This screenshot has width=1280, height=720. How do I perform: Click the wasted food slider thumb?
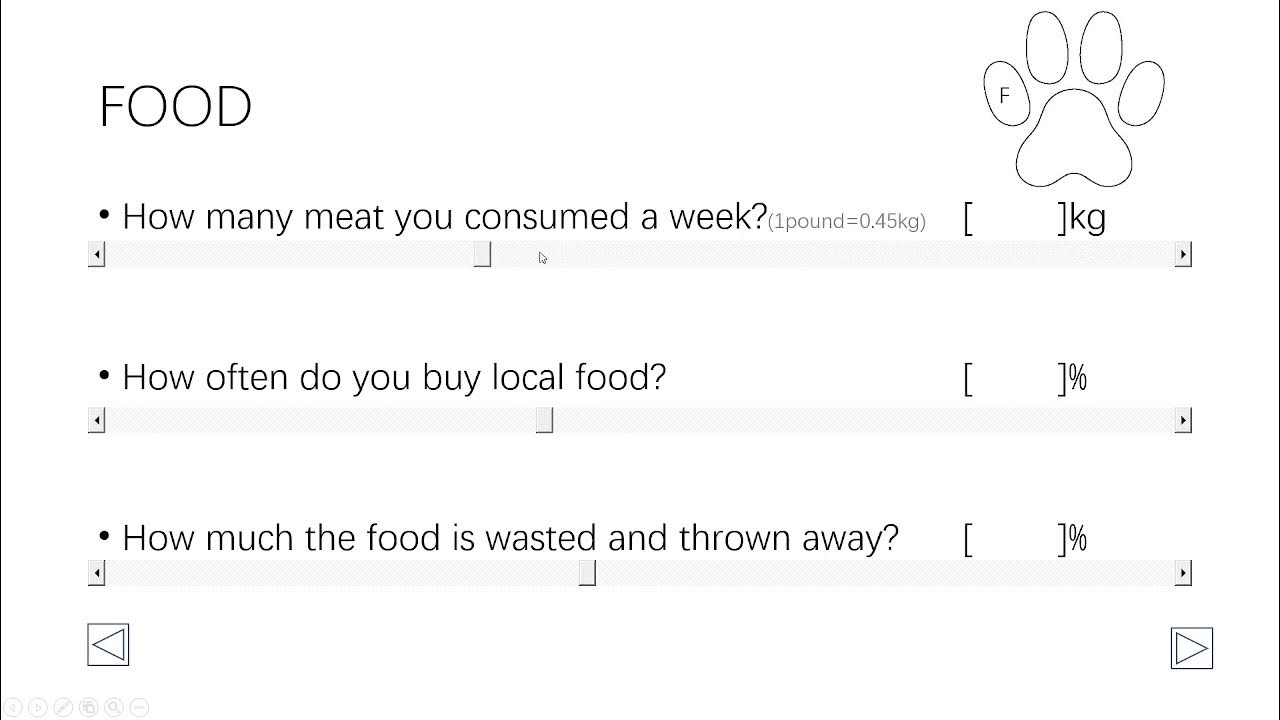click(587, 573)
